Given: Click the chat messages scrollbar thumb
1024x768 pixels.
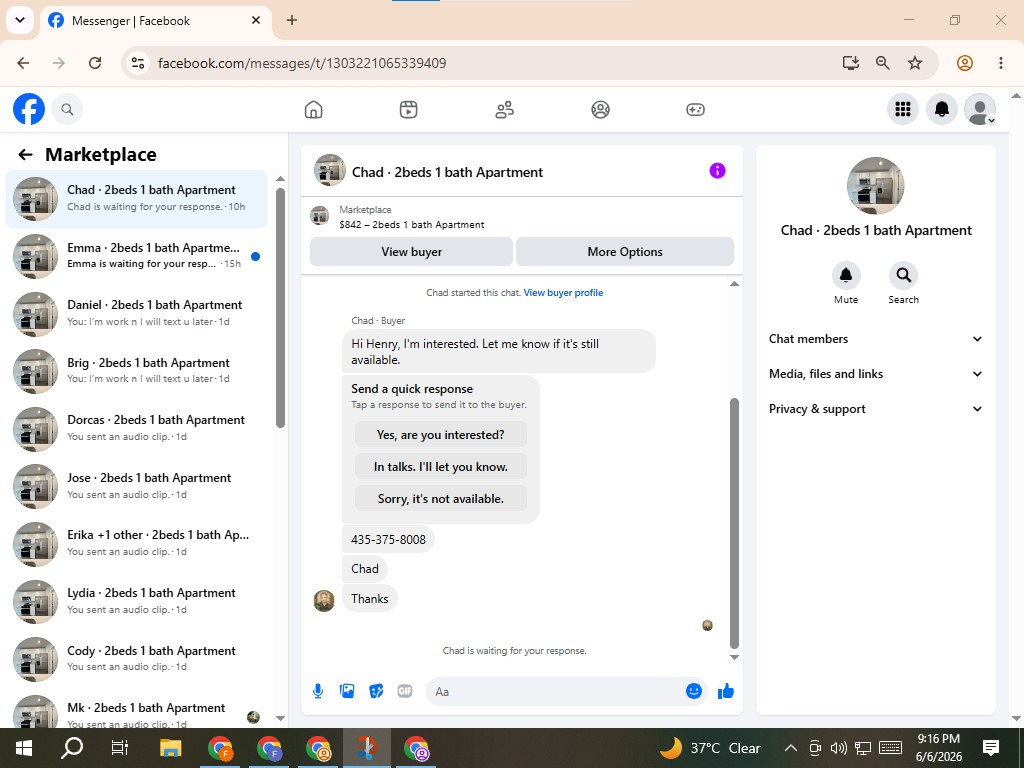Looking at the screenshot, I should 734,522.
